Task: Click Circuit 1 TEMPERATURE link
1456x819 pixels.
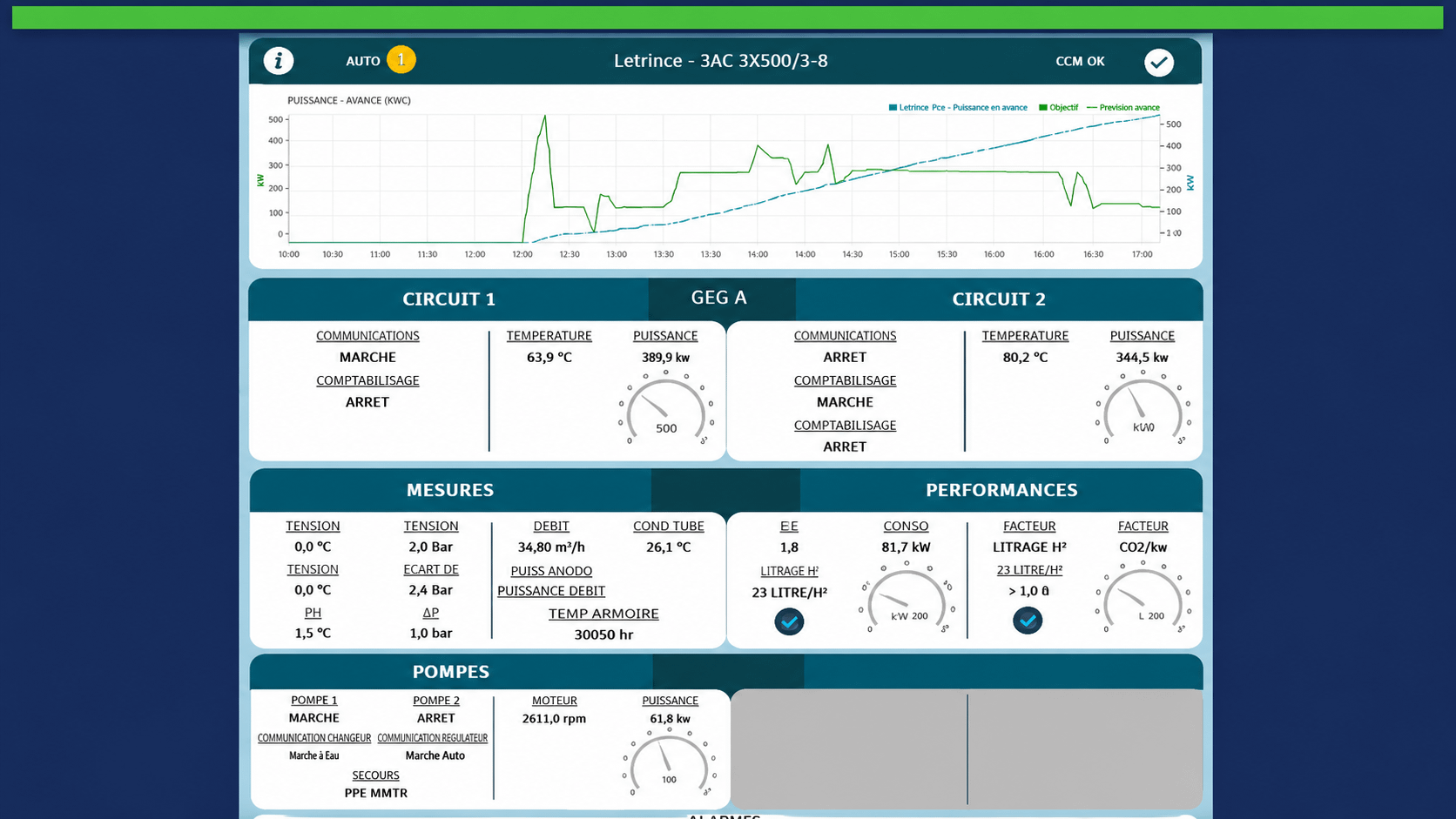Action: pos(549,336)
